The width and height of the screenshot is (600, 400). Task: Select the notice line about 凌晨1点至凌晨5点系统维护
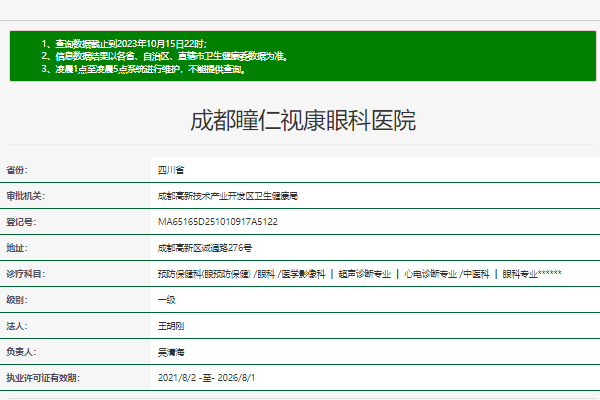coord(143,69)
